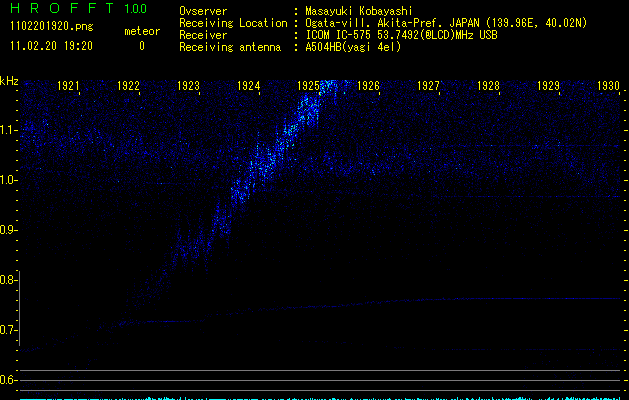Click the 1922 time axis marker
Image resolution: width=629 pixels, height=400 pixels.
(x=128, y=86)
